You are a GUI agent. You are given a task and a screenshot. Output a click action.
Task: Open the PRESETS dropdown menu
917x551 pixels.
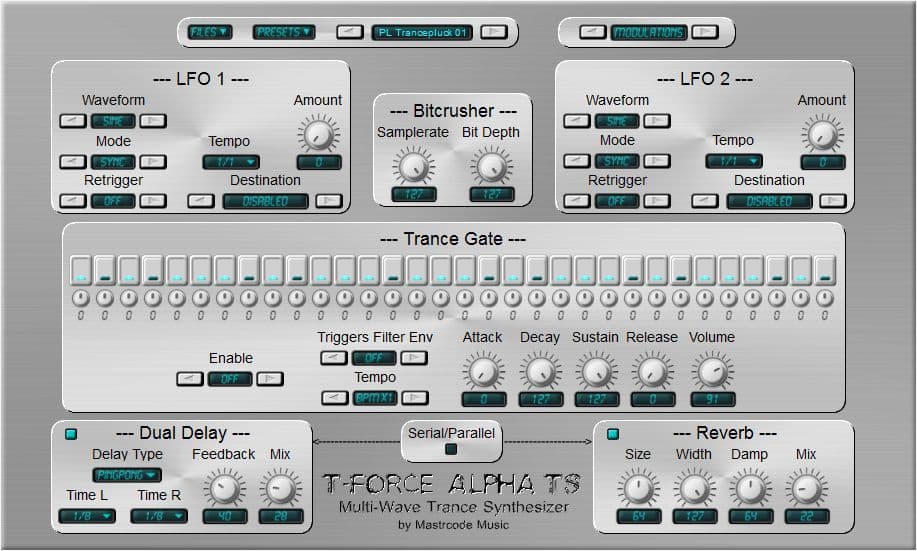click(x=284, y=32)
